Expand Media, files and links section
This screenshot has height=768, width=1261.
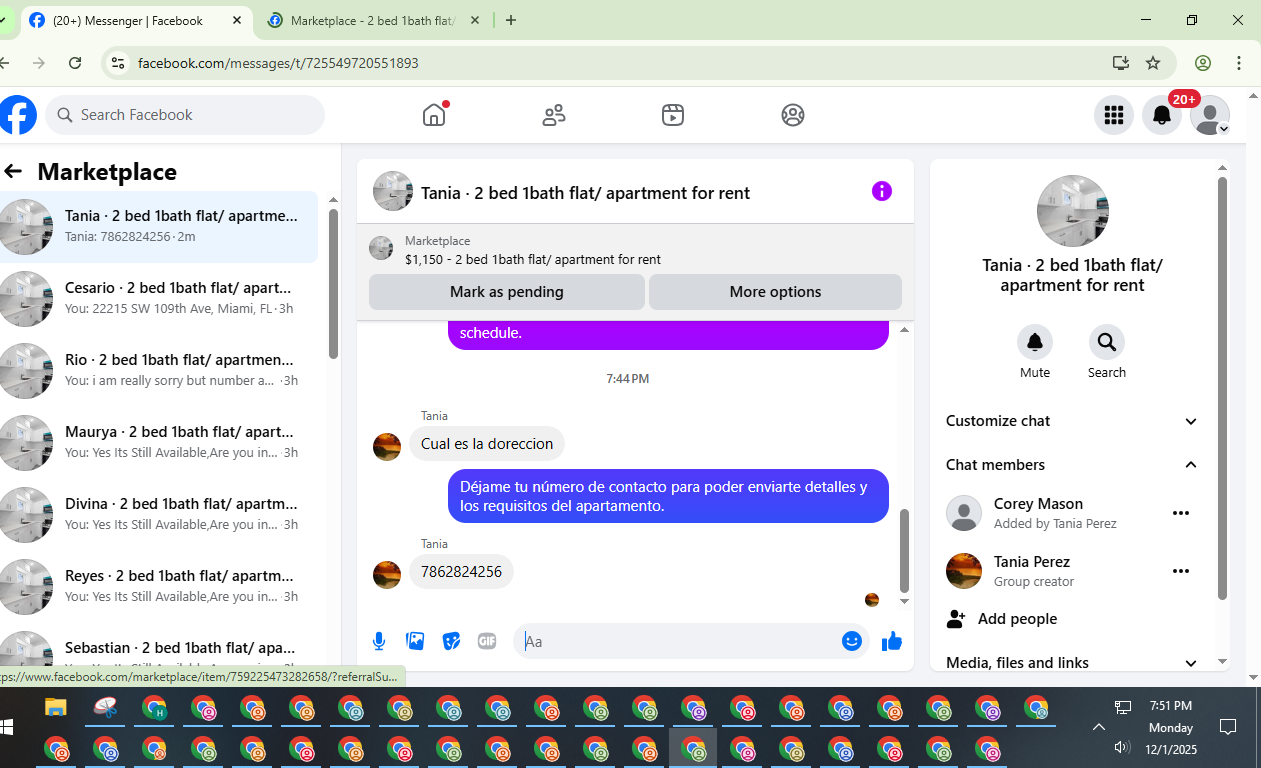(x=1072, y=662)
